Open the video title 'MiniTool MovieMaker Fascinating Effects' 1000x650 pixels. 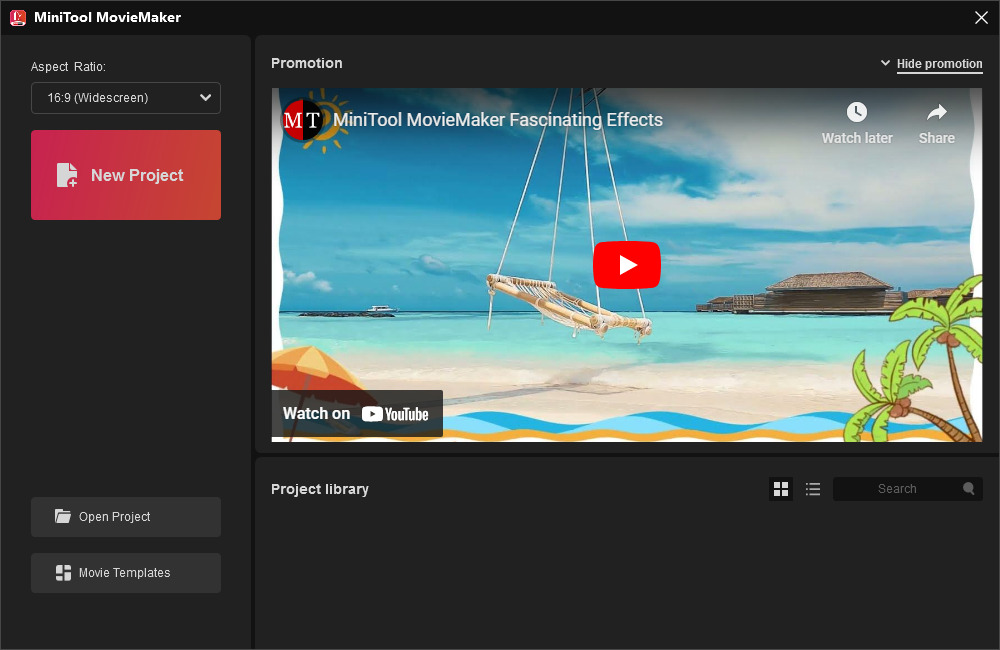coord(498,120)
